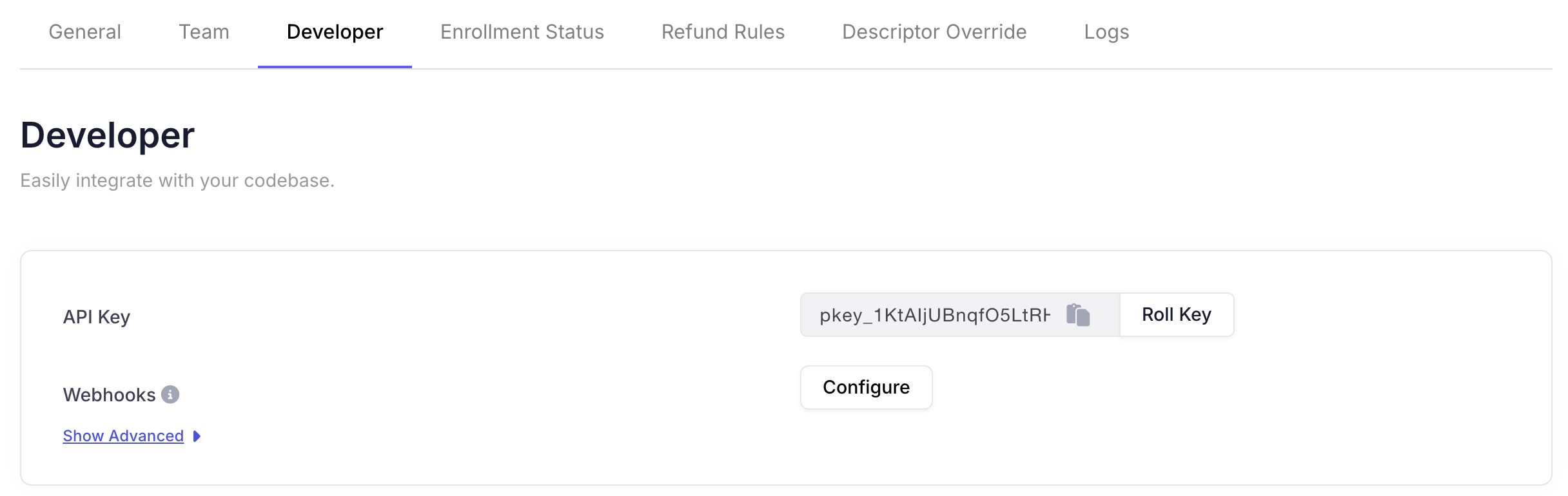Click the Webhooks row label text
This screenshot has width=1568, height=496.
(110, 395)
